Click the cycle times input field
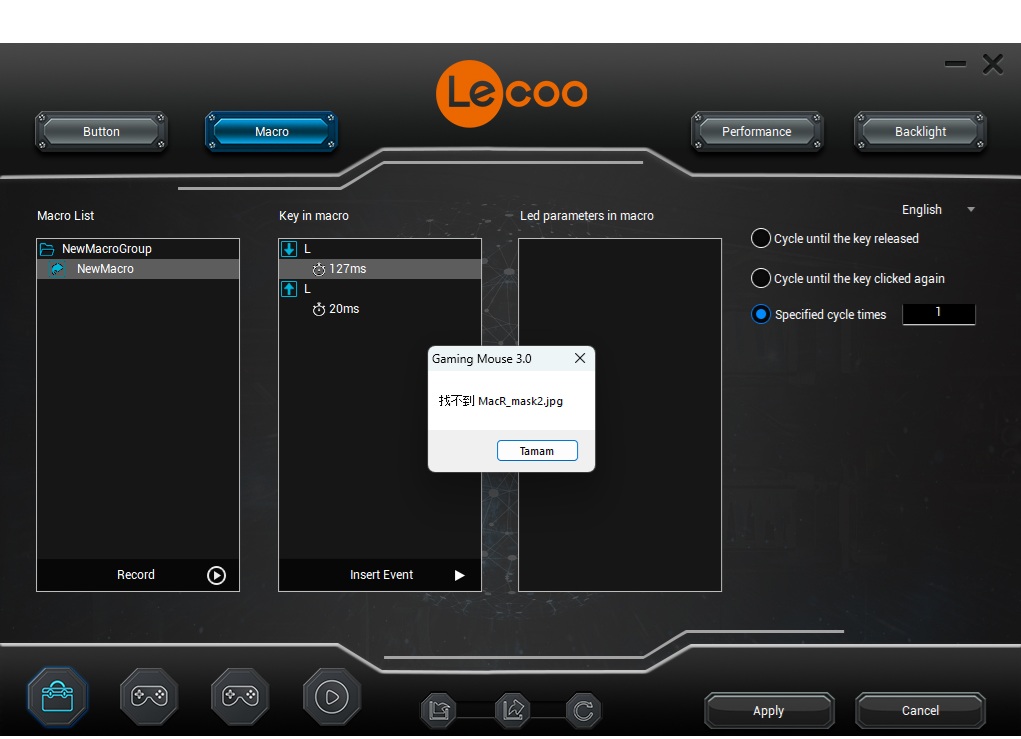This screenshot has height=739, width=1021. pos(938,313)
